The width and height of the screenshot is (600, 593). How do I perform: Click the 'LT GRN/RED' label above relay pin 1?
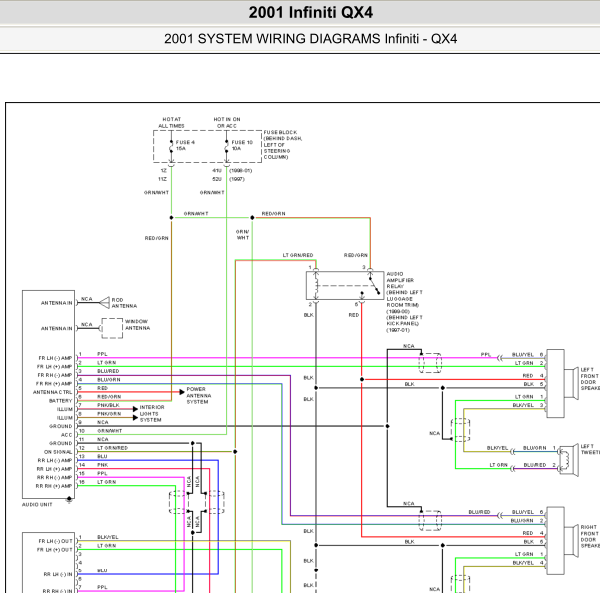pyautogui.click(x=298, y=255)
